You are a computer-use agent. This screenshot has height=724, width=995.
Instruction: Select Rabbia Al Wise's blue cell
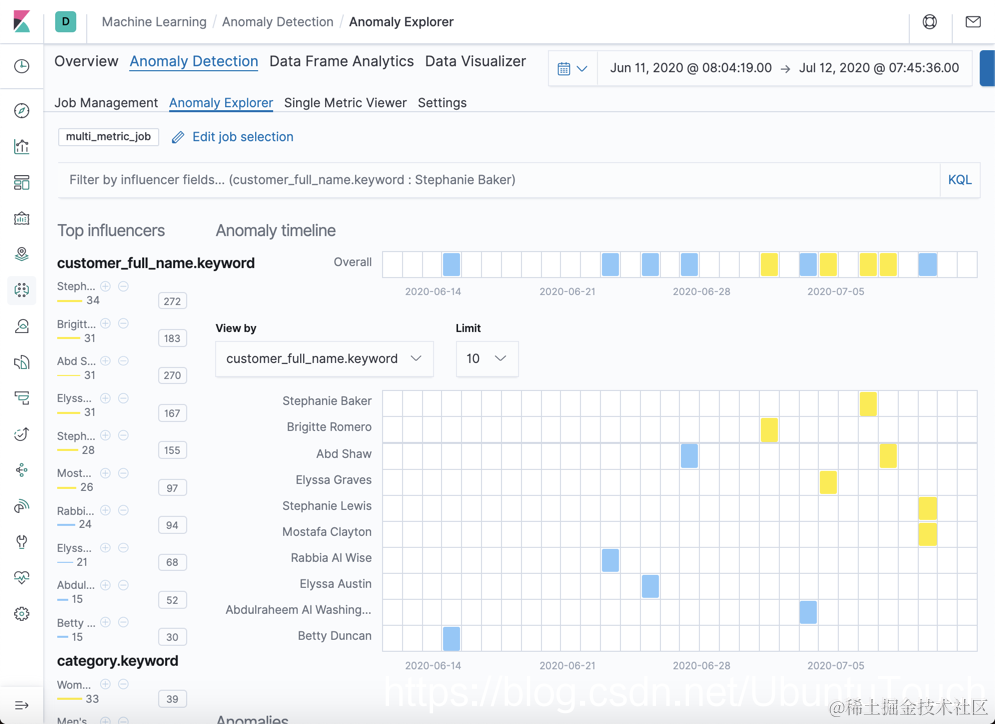(x=610, y=560)
